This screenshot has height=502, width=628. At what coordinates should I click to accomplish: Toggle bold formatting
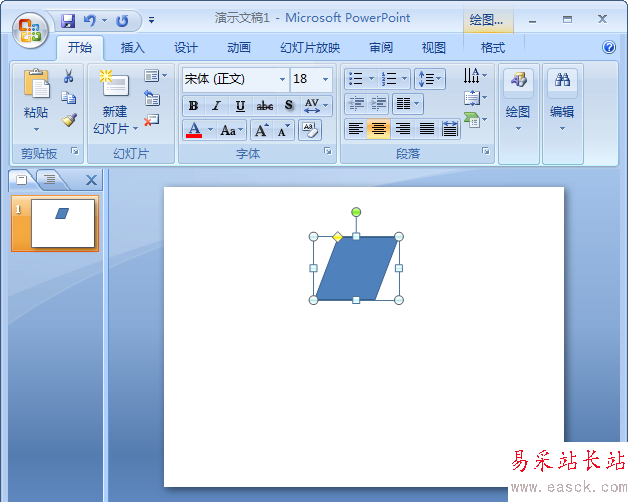pyautogui.click(x=194, y=106)
